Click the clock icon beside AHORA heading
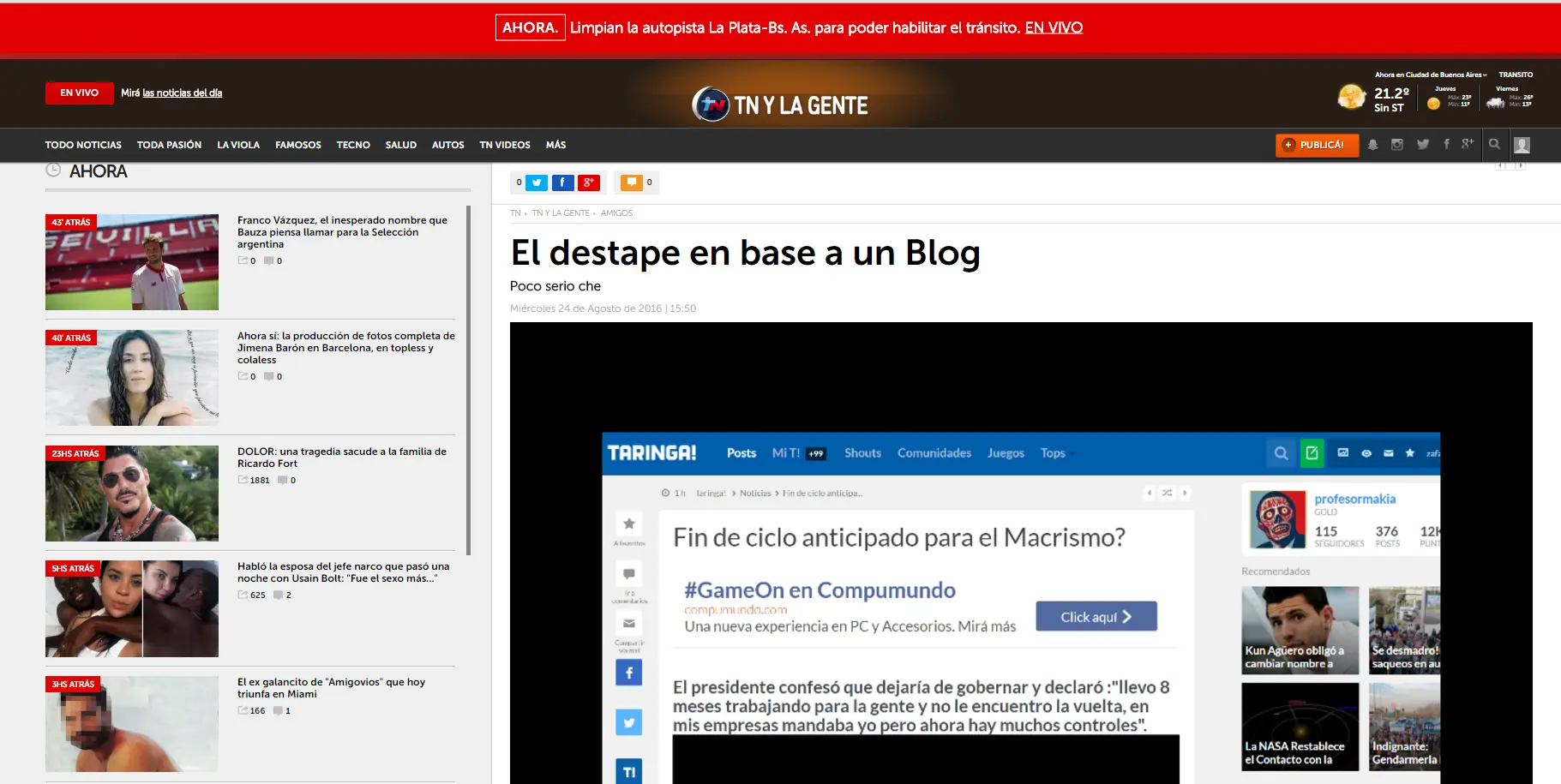This screenshot has width=1561, height=784. click(x=53, y=171)
